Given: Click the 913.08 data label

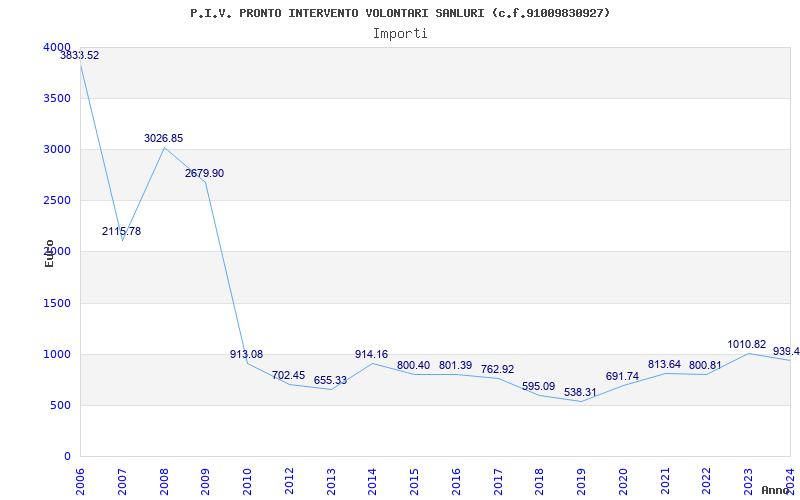Looking at the screenshot, I should 246,355.
